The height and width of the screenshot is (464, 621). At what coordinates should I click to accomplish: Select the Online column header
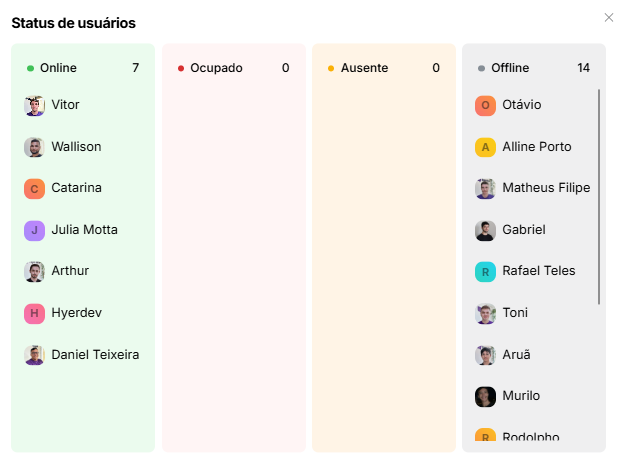point(58,68)
